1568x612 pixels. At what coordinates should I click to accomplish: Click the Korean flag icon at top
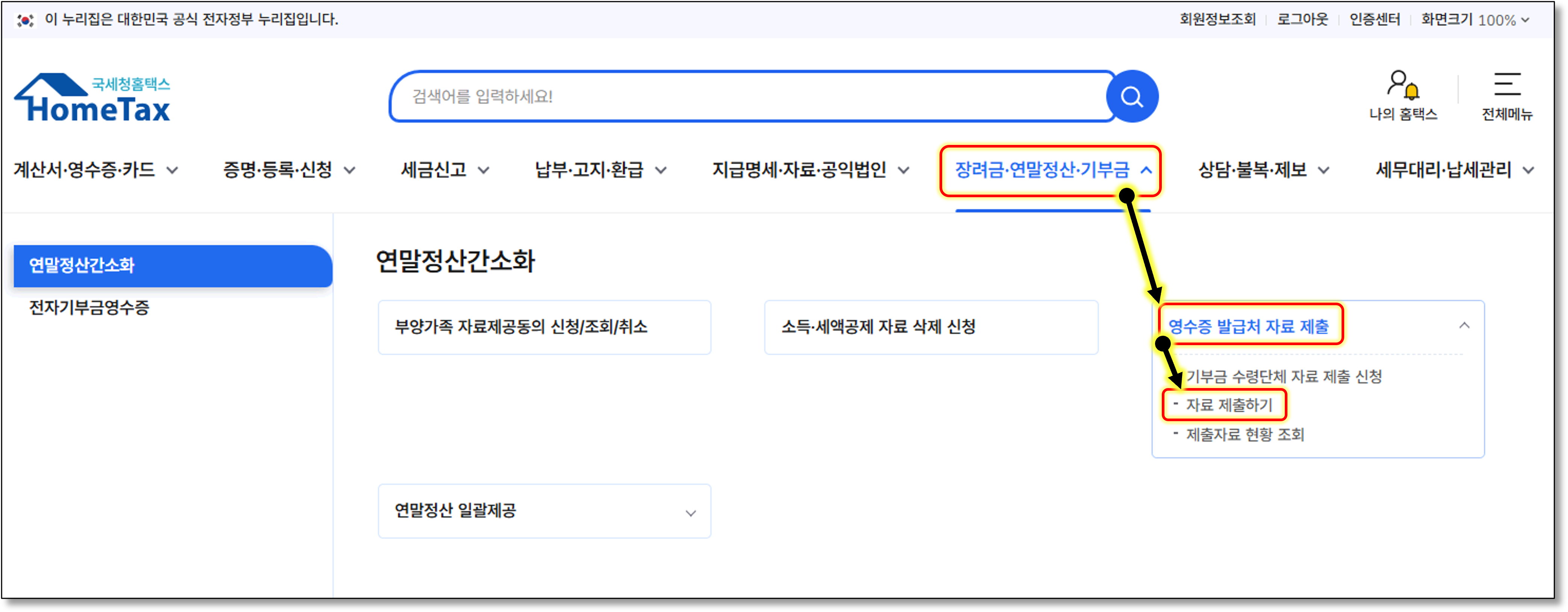pyautogui.click(x=25, y=20)
